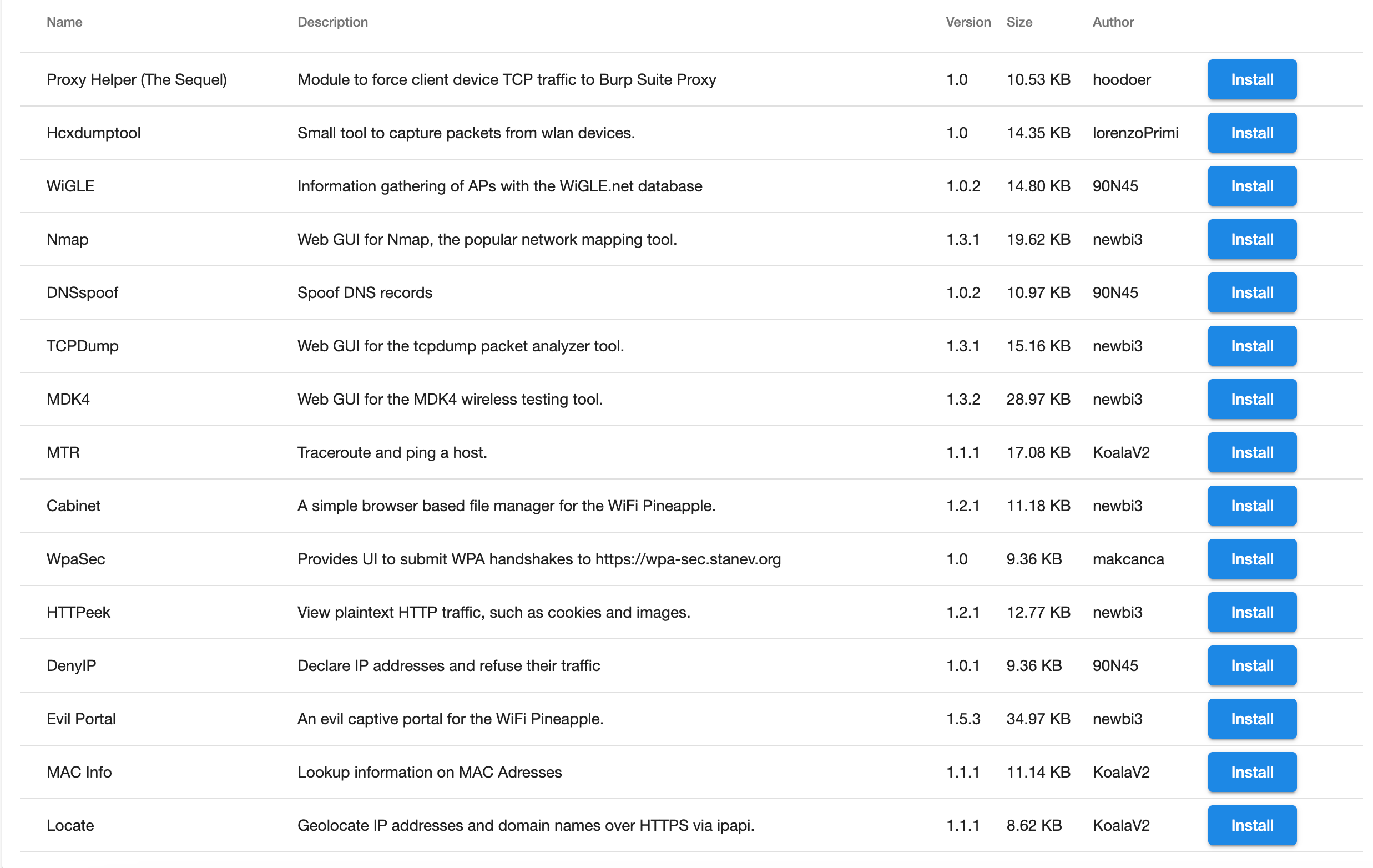The height and width of the screenshot is (868, 1373).
Task: Install the Cabinet file manager
Action: pyautogui.click(x=1251, y=505)
